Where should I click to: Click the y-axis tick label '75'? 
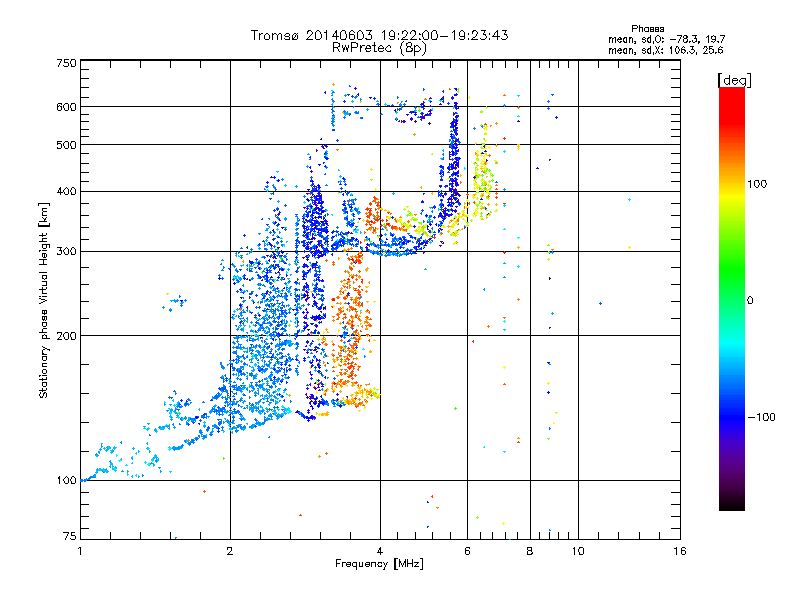coord(70,536)
